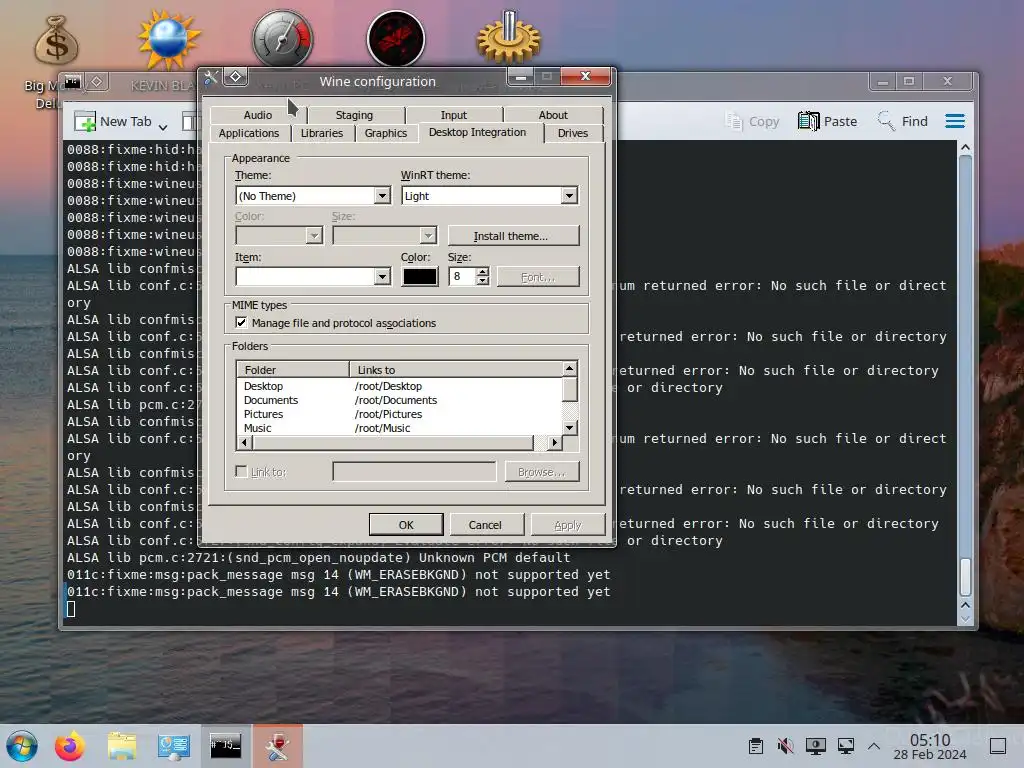
Task: Switch to the Graphics tab
Action: (x=385, y=133)
